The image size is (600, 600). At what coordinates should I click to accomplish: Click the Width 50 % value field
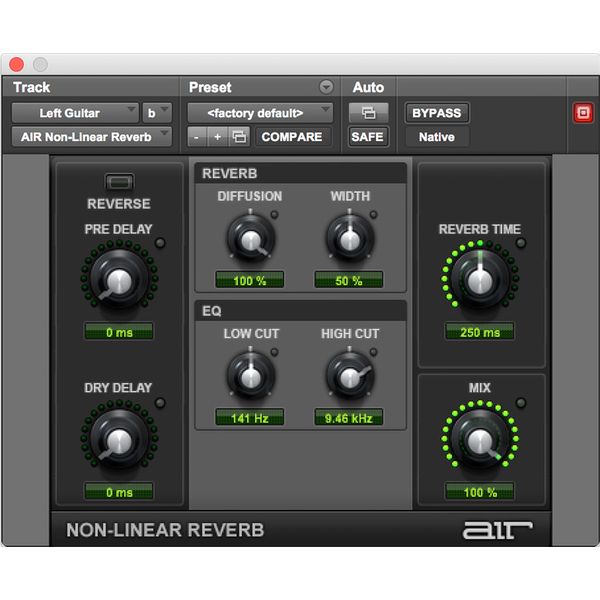tap(349, 280)
